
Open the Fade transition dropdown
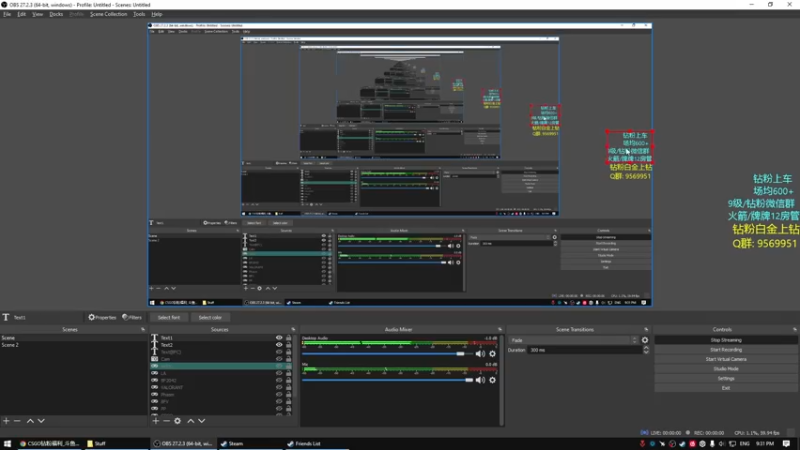pos(573,340)
